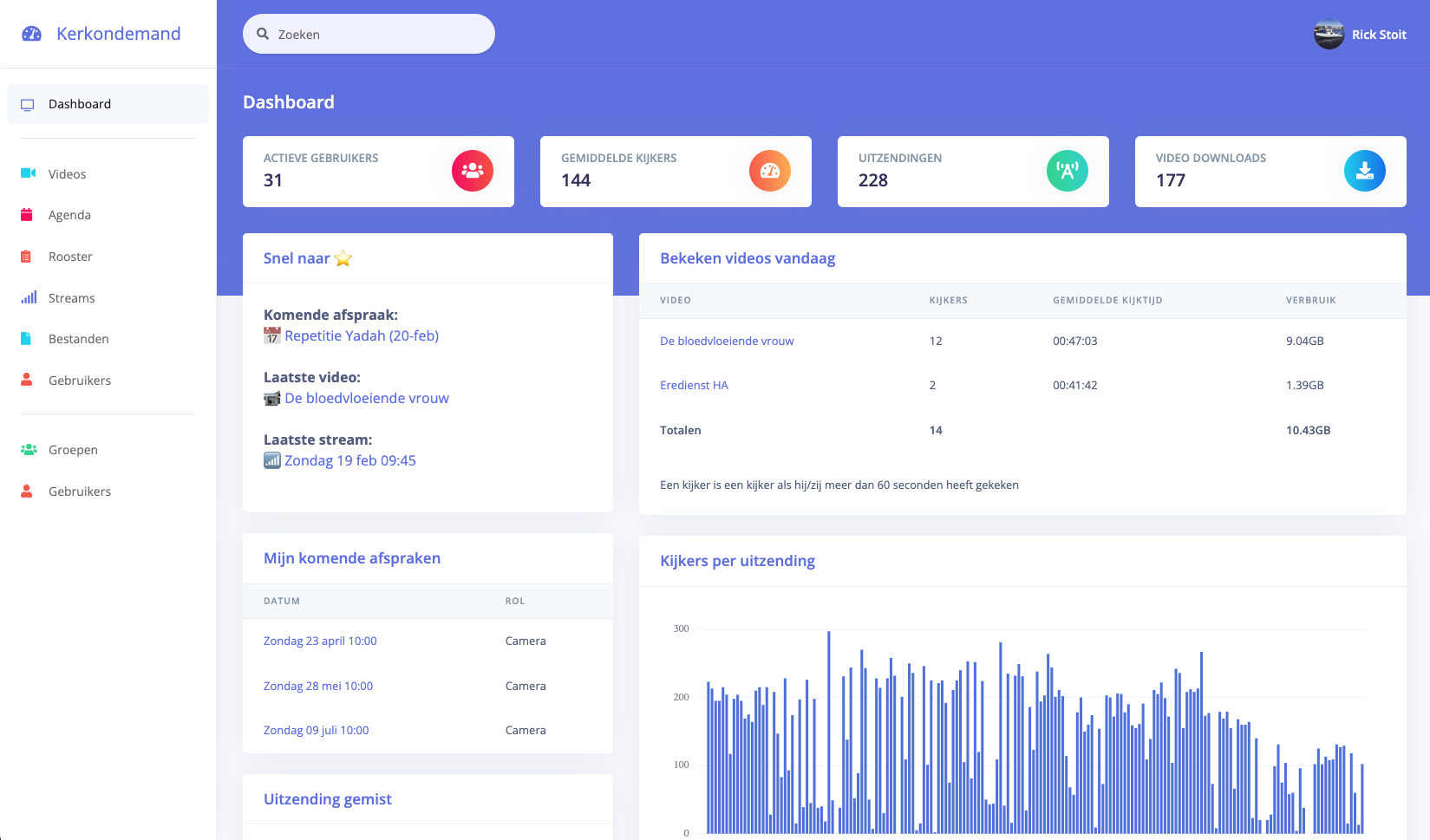1430x840 pixels.
Task: Click tallest bar in Kijkers per uitzending chart
Action: tap(829, 737)
